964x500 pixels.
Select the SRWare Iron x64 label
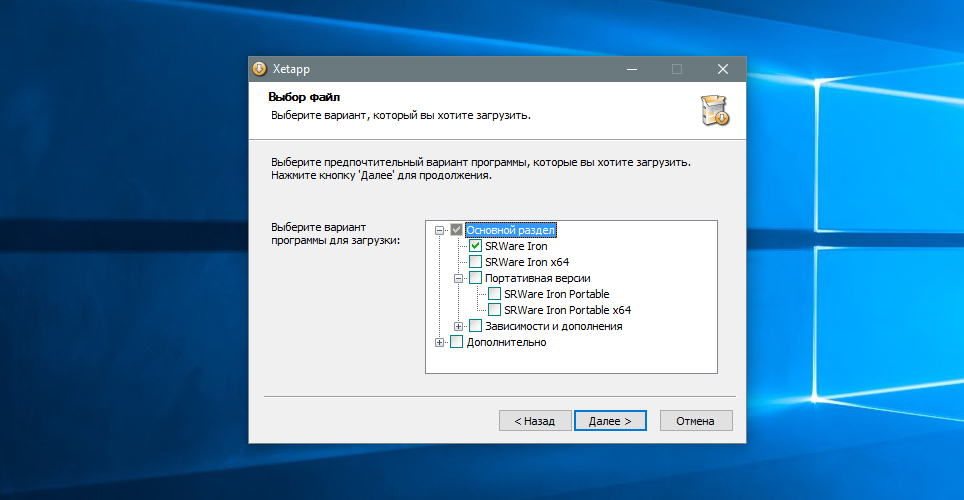click(x=527, y=262)
